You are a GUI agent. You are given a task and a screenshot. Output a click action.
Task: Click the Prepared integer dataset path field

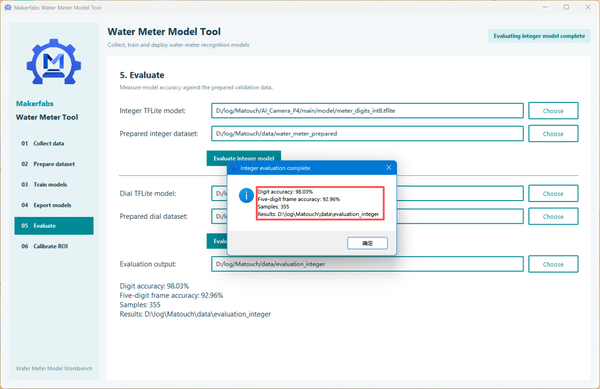[367, 134]
